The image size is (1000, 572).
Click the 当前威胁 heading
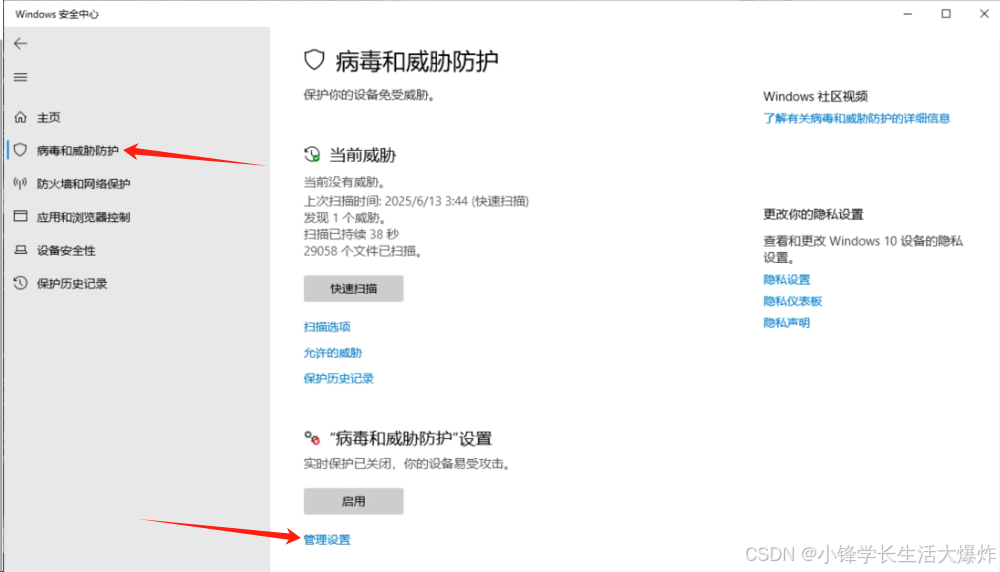(x=362, y=155)
